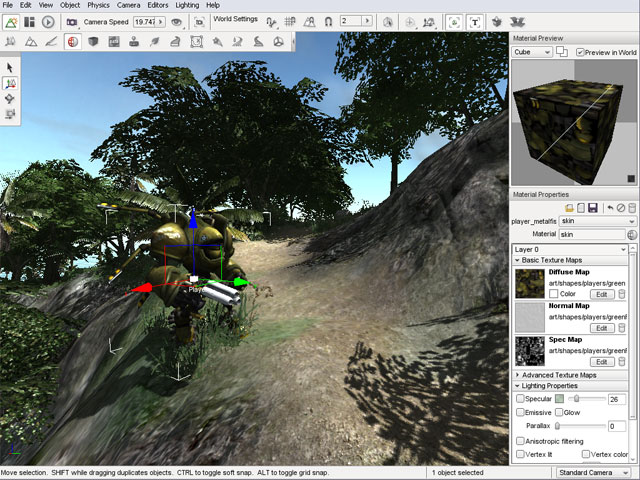Open the Physics menu
This screenshot has width=640, height=480.
[x=98, y=5]
